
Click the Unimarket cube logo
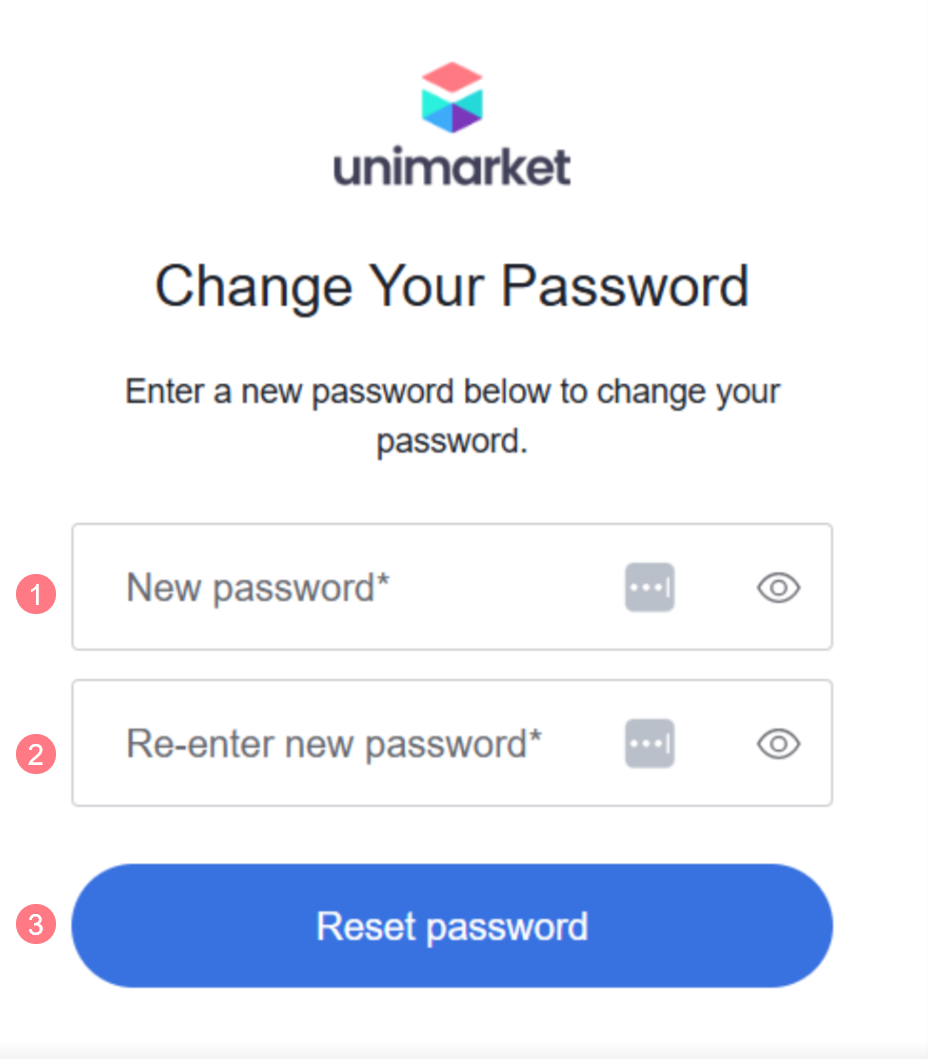tap(452, 98)
